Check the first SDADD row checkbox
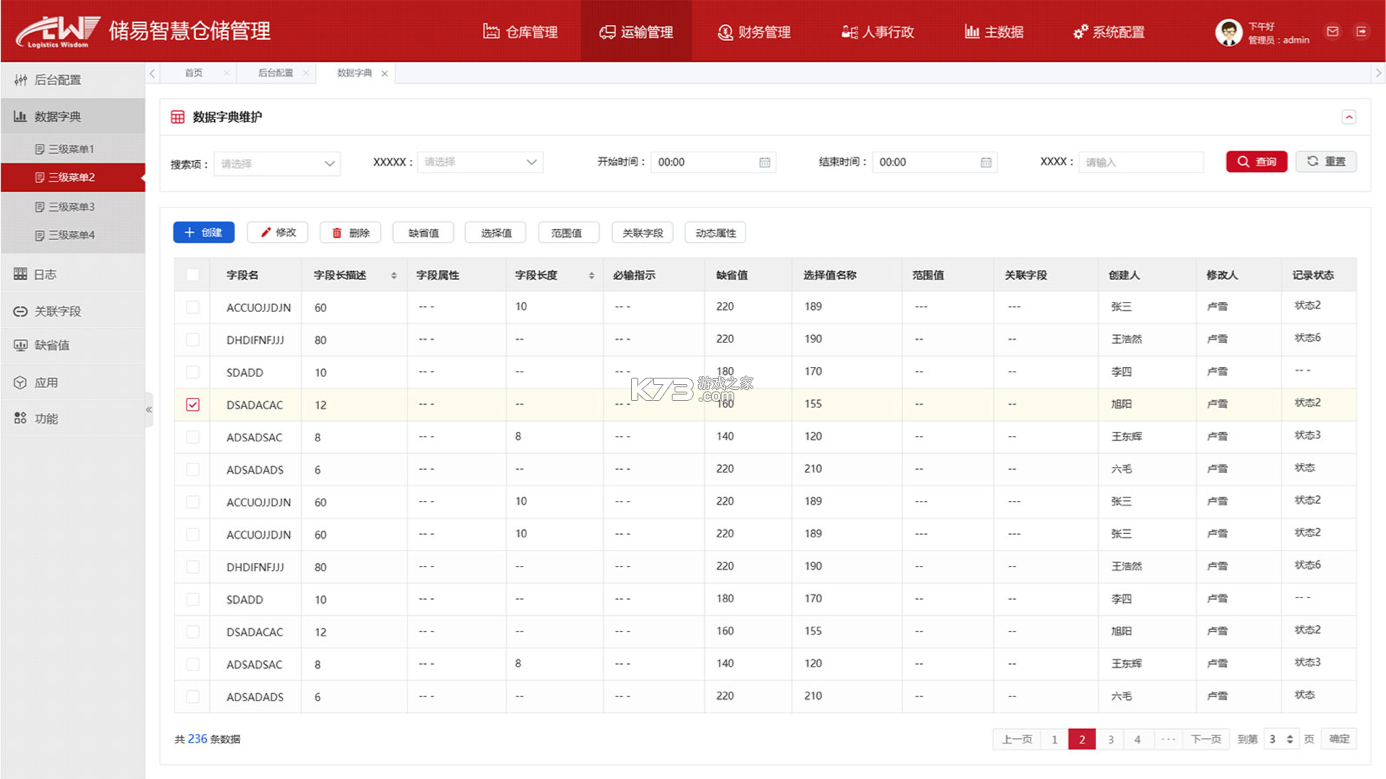This screenshot has height=779, width=1386. click(x=193, y=372)
